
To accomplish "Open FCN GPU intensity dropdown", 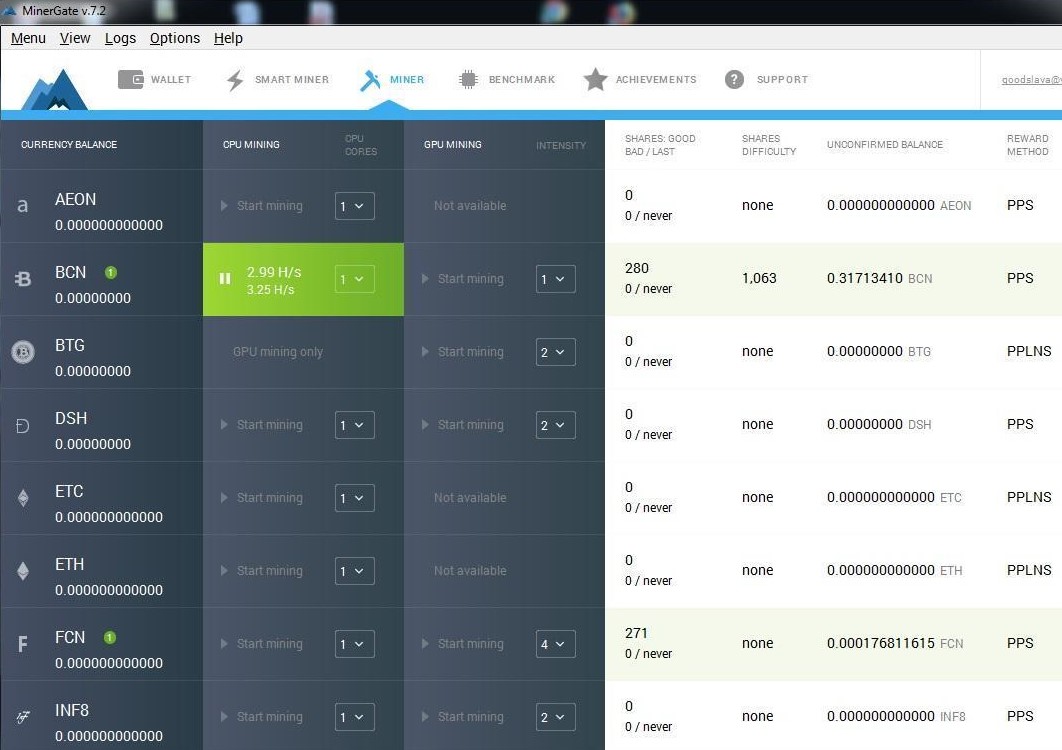I will click(x=555, y=644).
